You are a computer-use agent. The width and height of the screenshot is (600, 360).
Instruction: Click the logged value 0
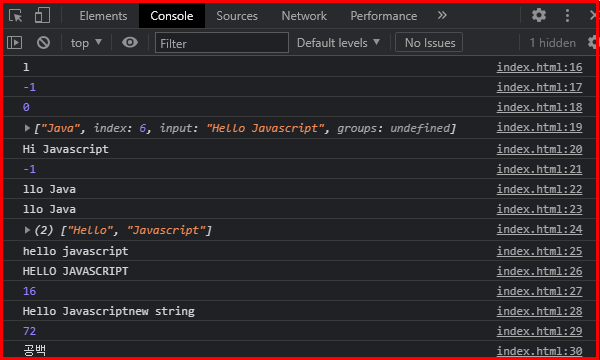click(x=26, y=107)
